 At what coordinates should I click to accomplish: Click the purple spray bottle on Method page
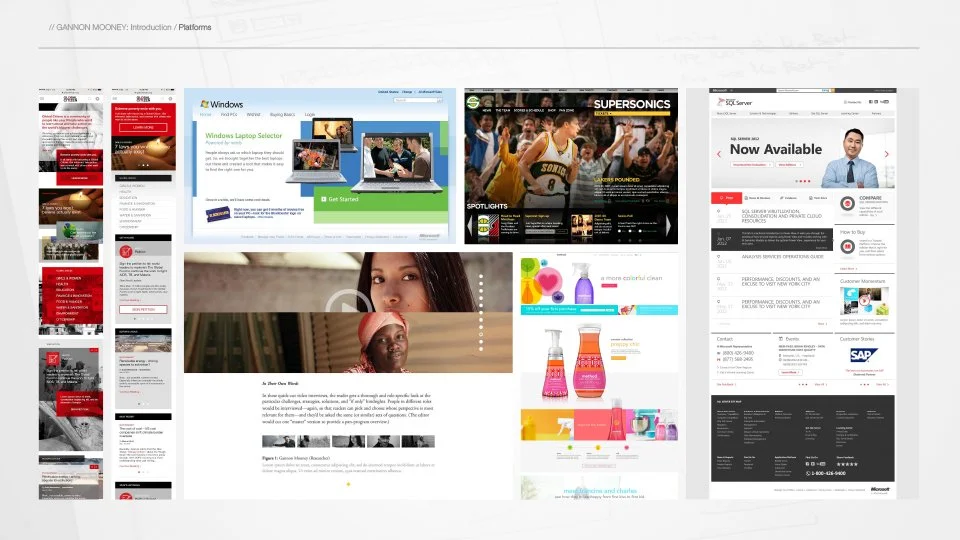pos(583,283)
